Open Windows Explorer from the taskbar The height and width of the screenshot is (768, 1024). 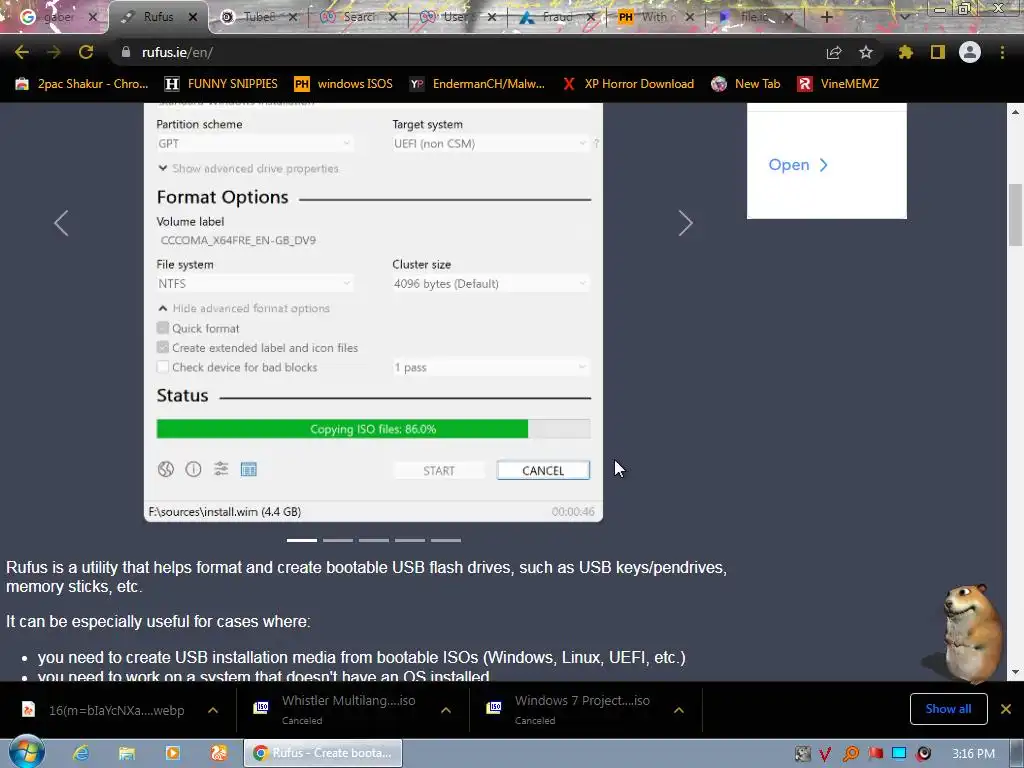[x=127, y=753]
